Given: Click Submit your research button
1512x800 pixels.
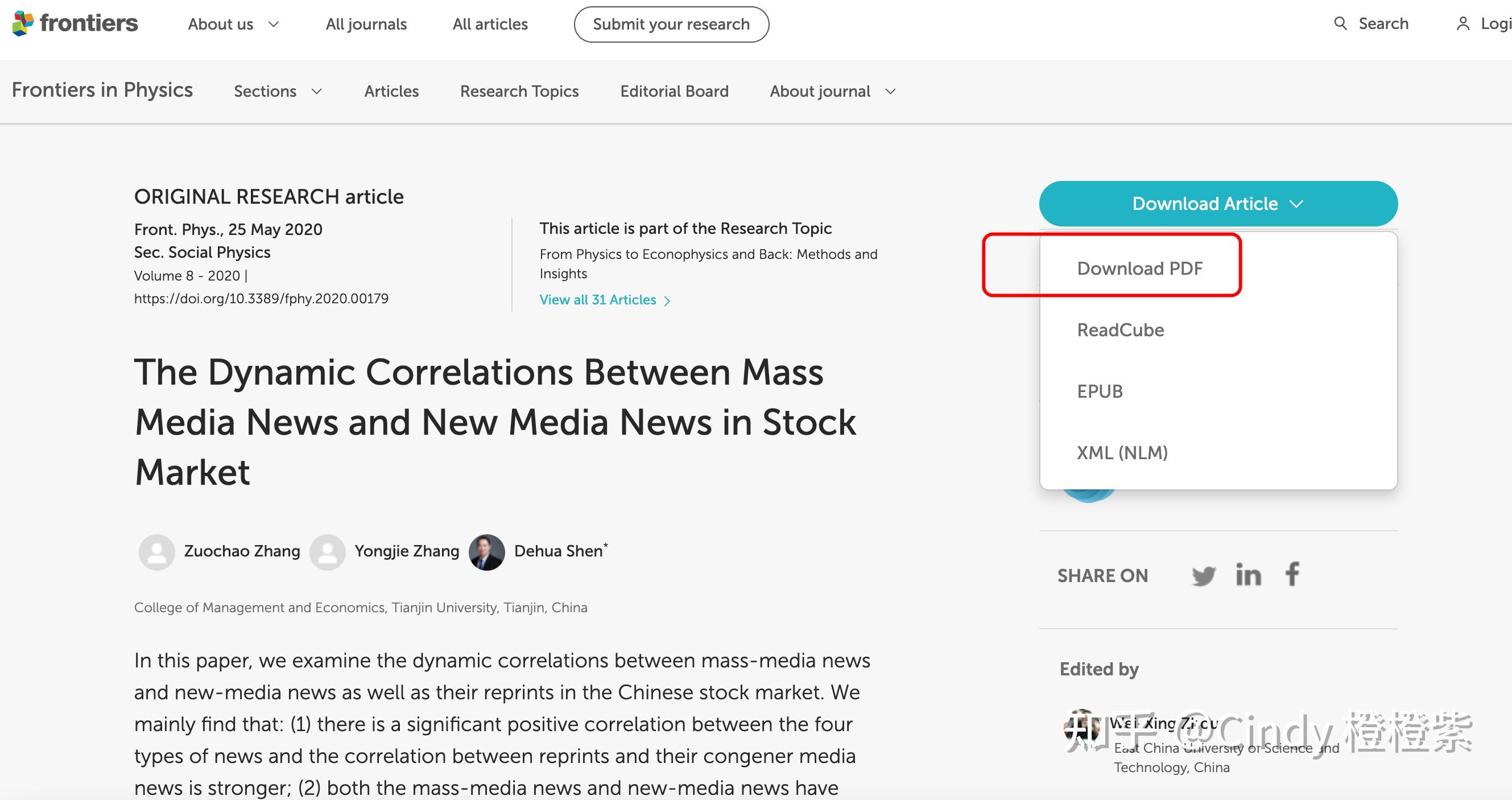Looking at the screenshot, I should [671, 24].
